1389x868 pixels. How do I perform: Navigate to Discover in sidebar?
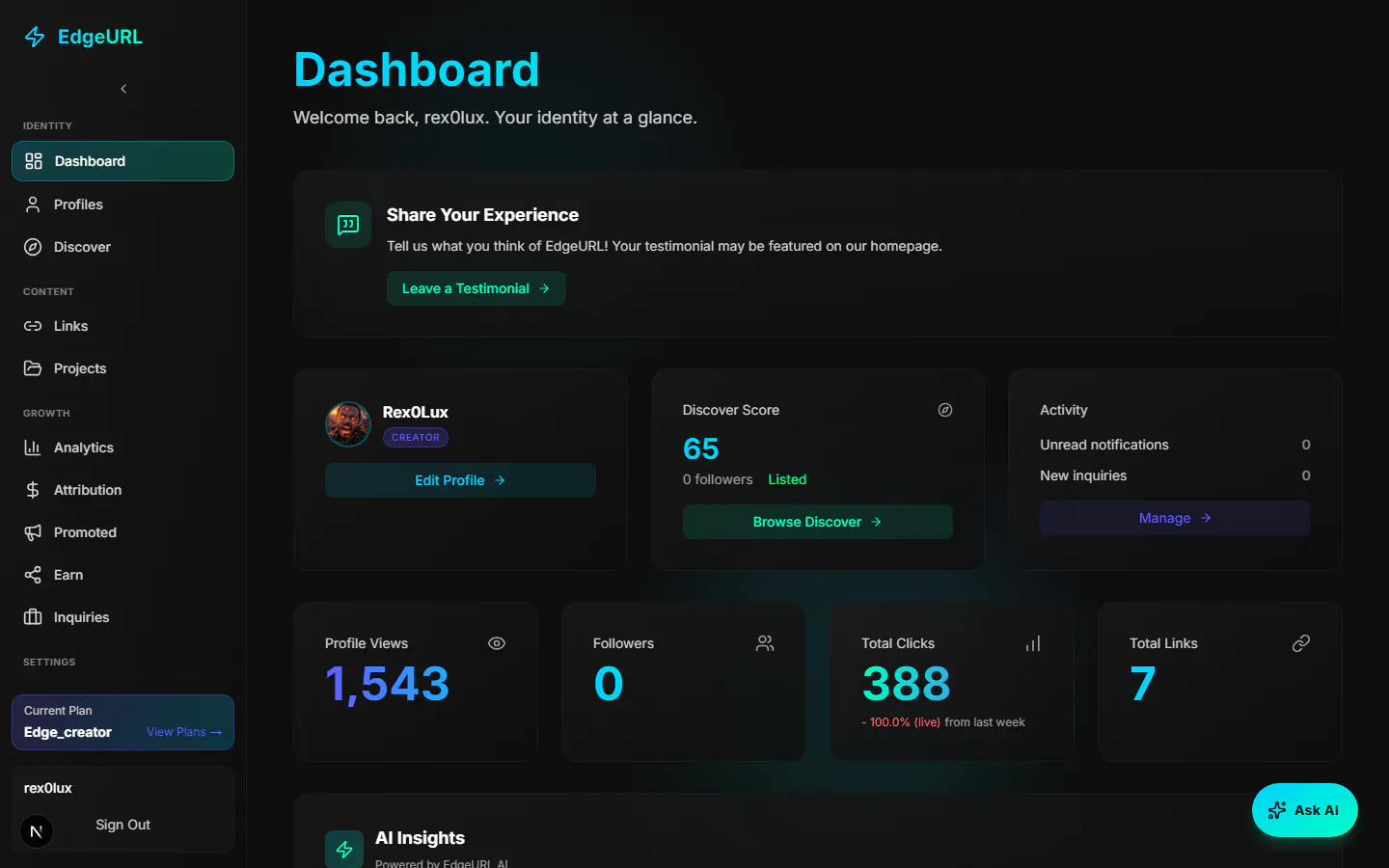pos(123,247)
